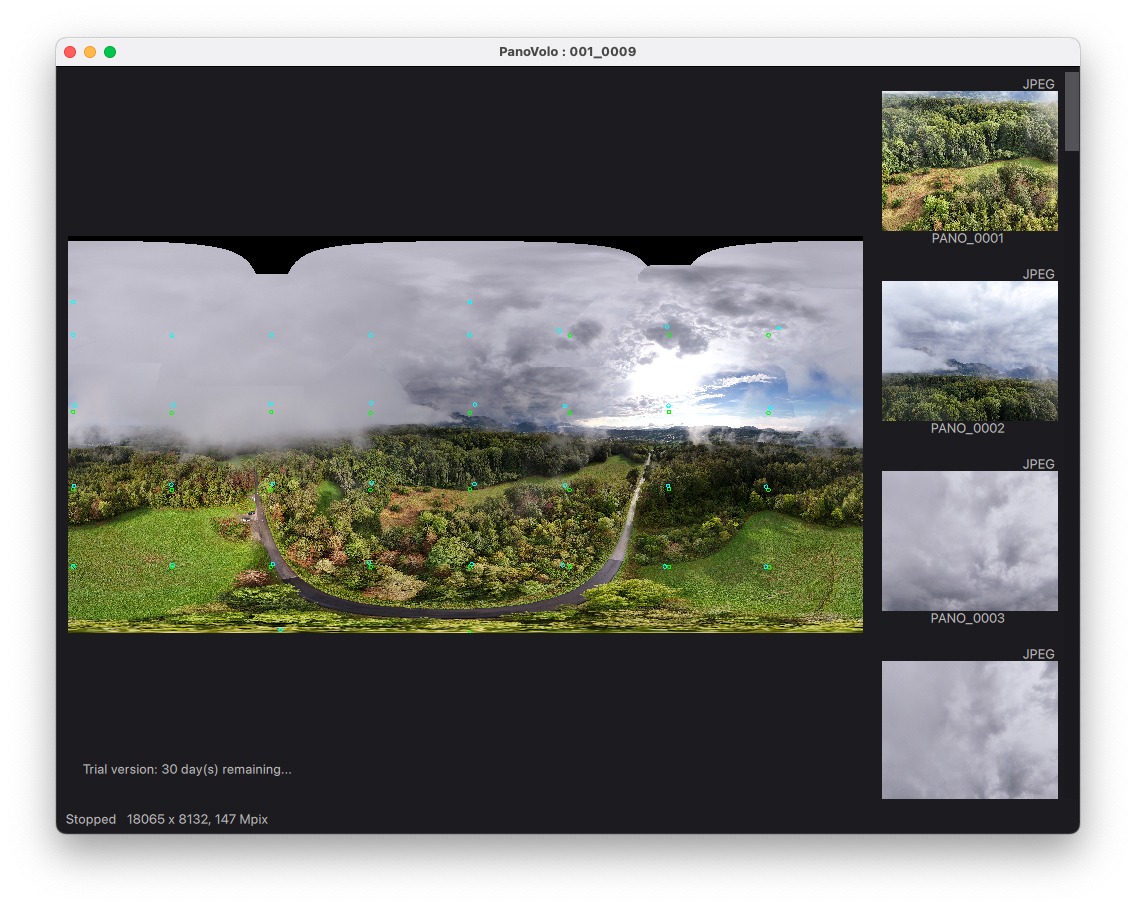Click the PANO_0001 file name label

tap(967, 238)
